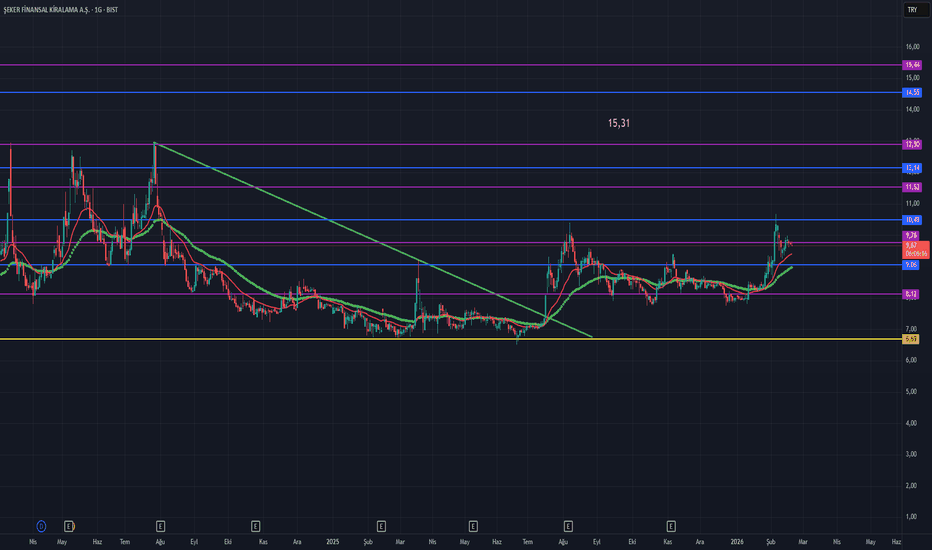The height and width of the screenshot is (550, 932).
Task: Open the E earnings marker above Şub
Action: click(381, 524)
